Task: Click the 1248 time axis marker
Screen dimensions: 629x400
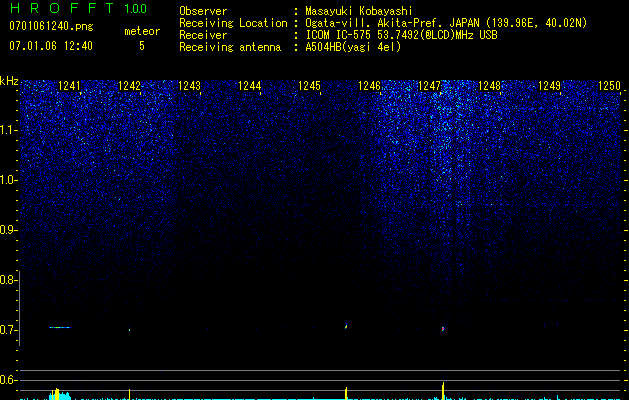Action: [x=489, y=86]
